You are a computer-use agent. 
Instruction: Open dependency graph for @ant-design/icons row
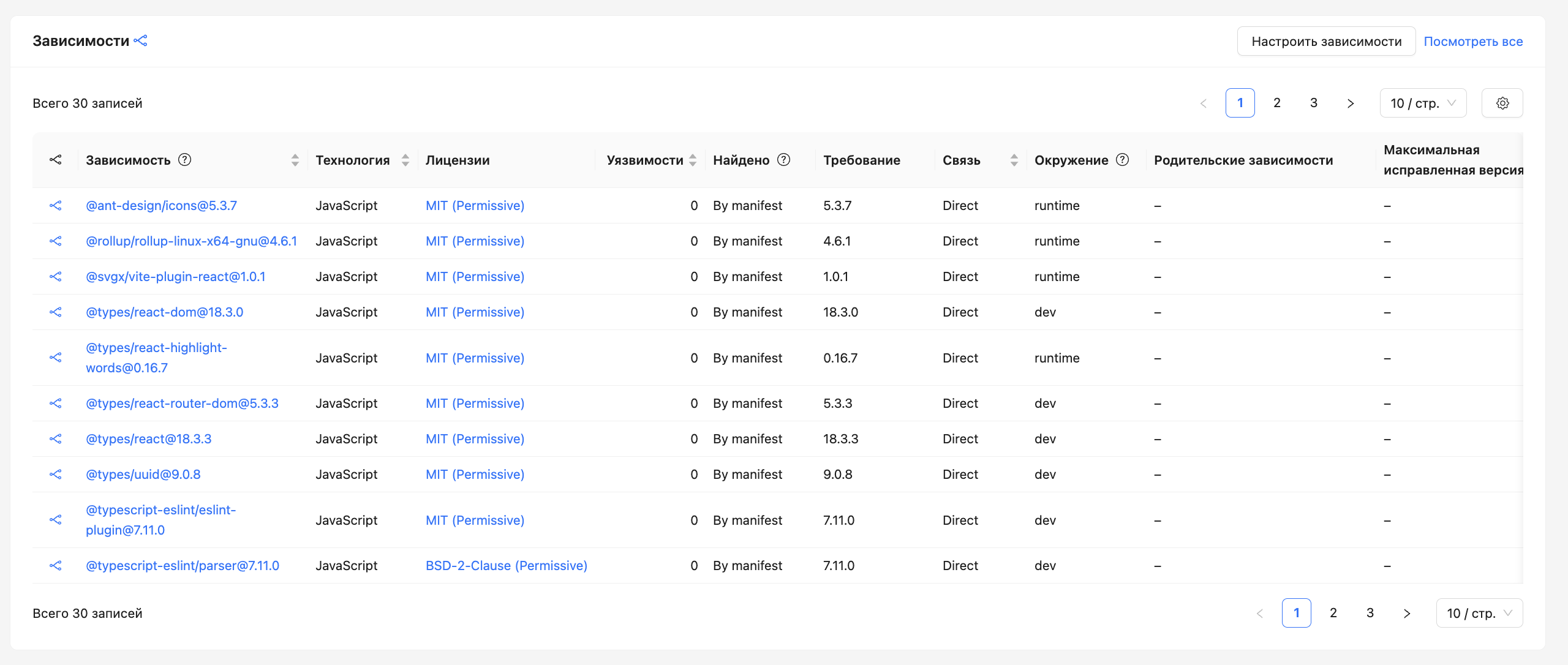click(56, 206)
